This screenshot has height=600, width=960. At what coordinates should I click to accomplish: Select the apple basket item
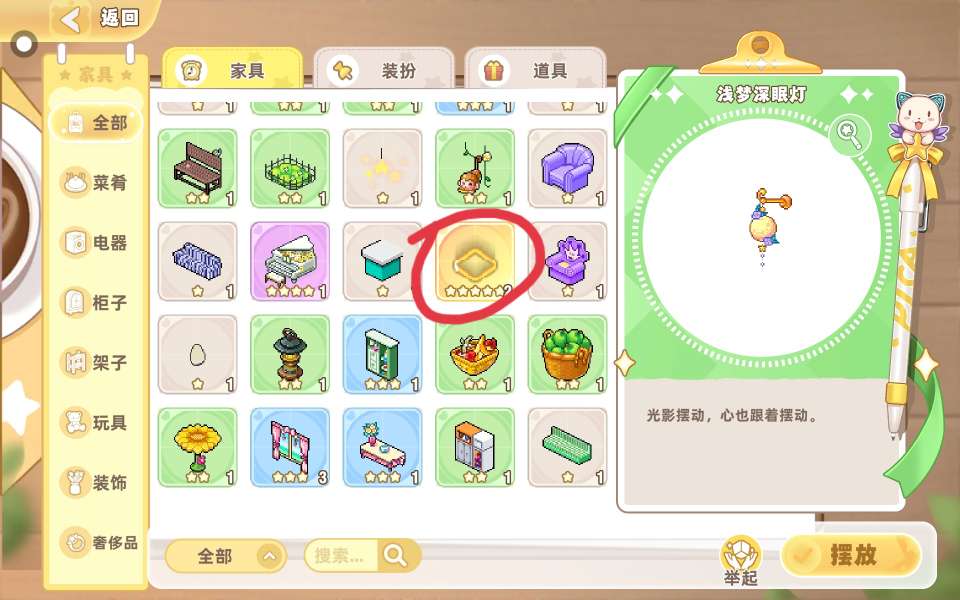568,354
